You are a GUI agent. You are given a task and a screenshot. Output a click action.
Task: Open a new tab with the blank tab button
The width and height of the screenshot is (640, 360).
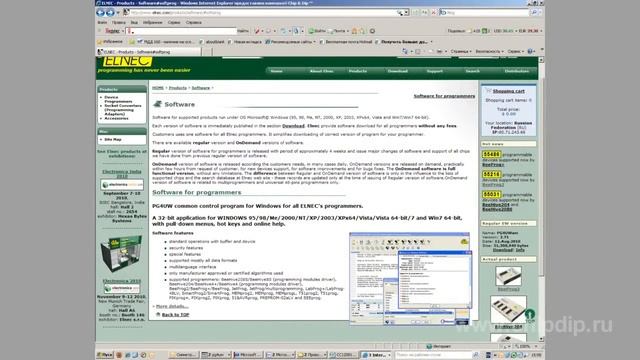coord(207,52)
